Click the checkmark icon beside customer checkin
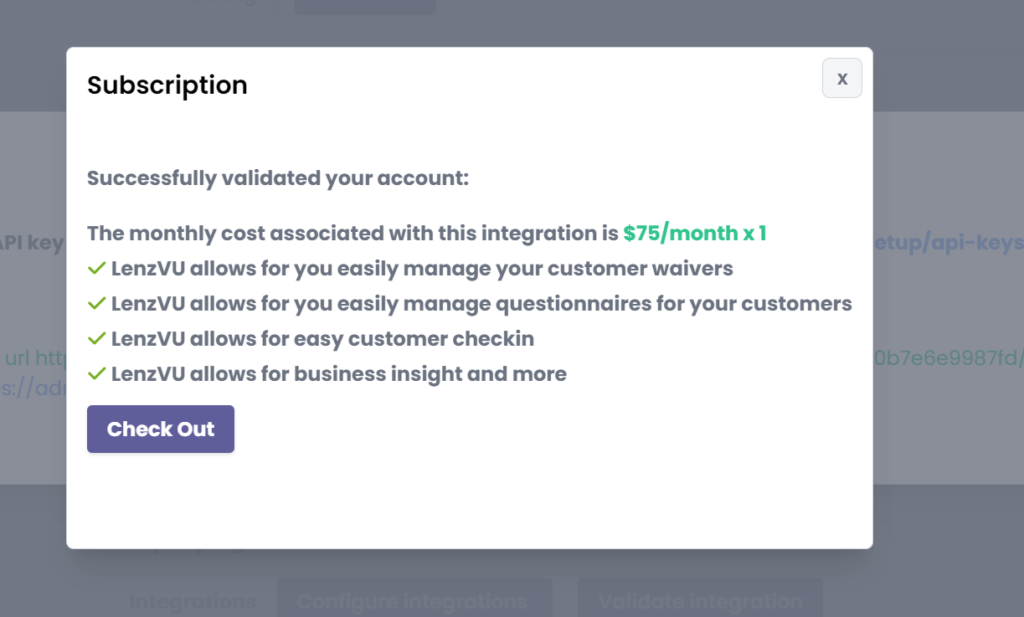Screen dimensions: 1024x617 (x=97, y=339)
